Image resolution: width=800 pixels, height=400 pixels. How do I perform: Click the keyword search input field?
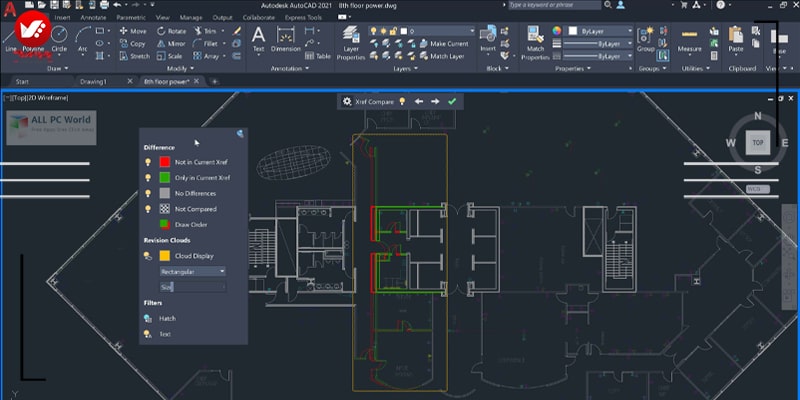pos(555,5)
